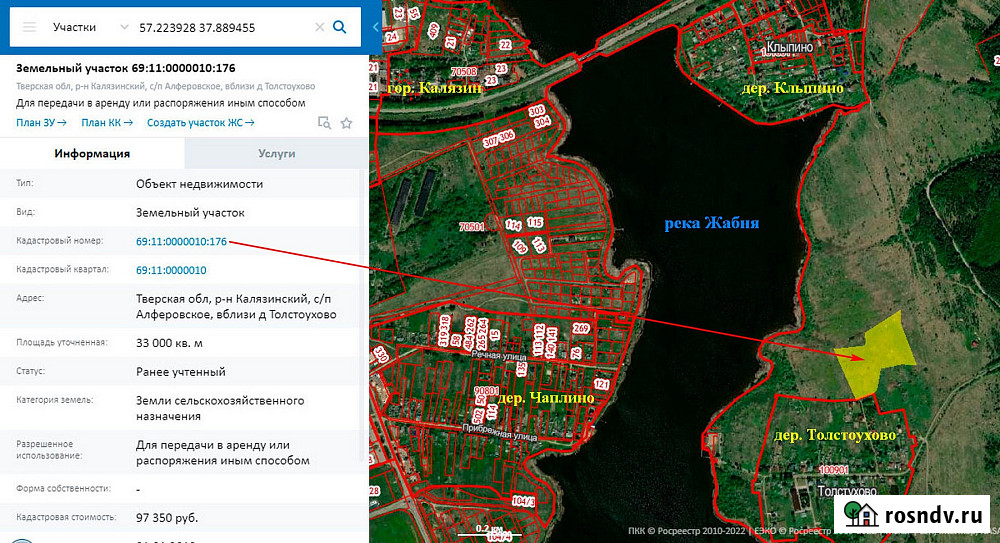
Task: Open the План ЗУ link
Action: (41, 123)
